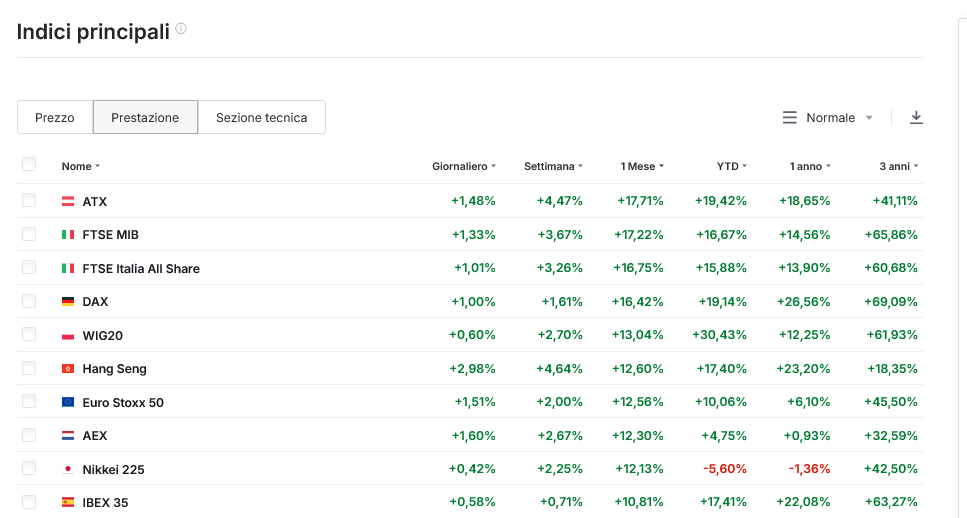Open the Nikkei 225 index link
Screen dimensions: 967x518
113,470
